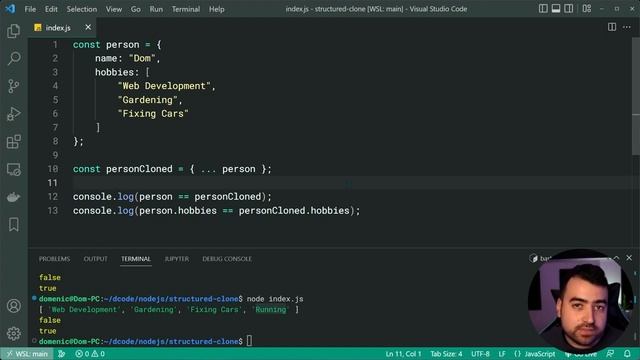Open the File menu

coord(30,9)
